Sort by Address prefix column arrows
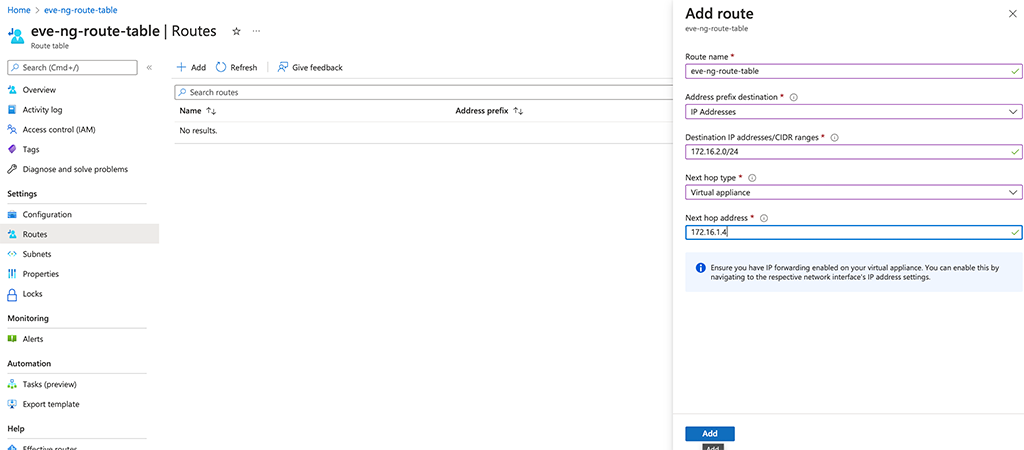 point(518,112)
